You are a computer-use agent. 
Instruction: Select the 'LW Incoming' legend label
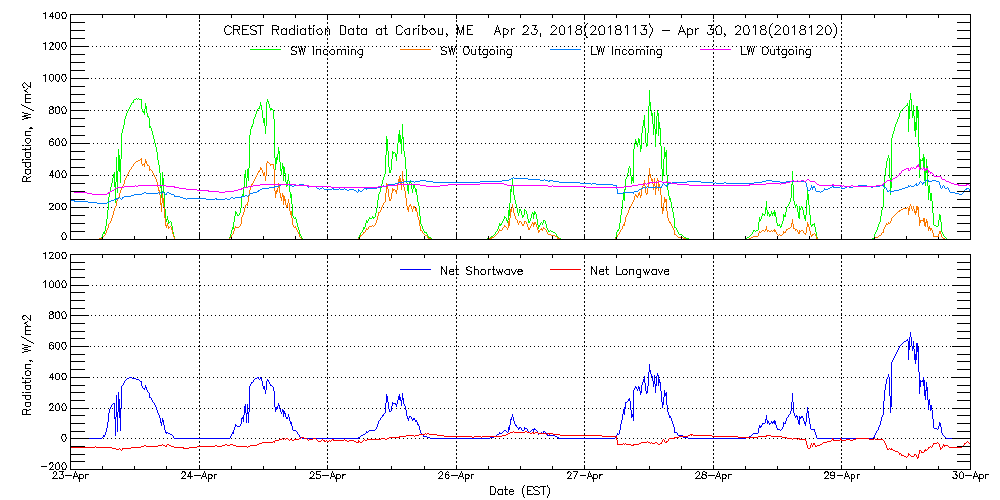(x=626, y=51)
